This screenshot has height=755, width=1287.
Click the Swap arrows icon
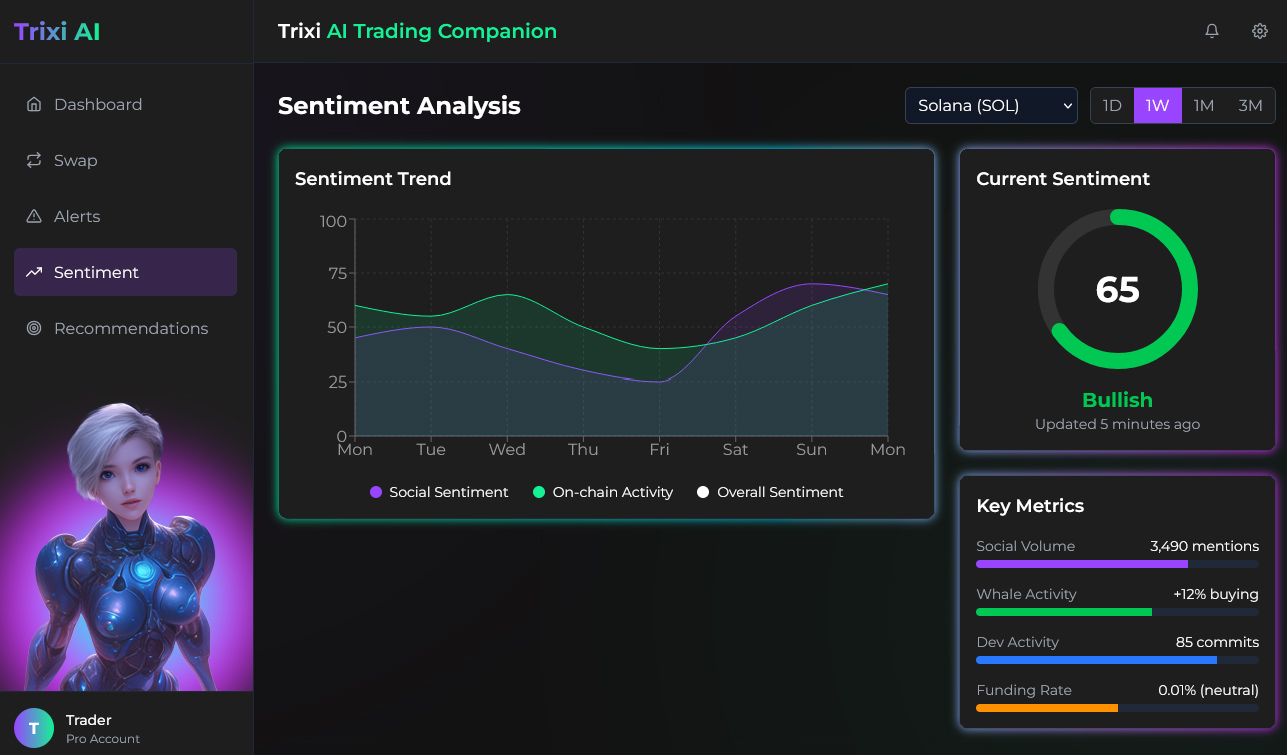[34, 160]
